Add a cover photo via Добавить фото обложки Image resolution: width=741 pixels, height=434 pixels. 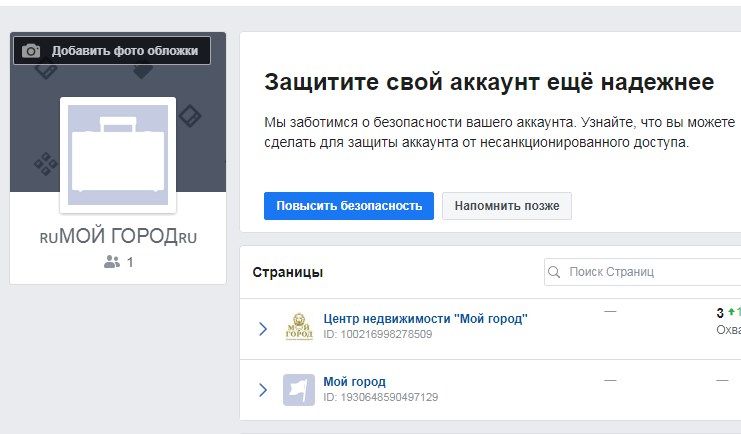point(112,51)
